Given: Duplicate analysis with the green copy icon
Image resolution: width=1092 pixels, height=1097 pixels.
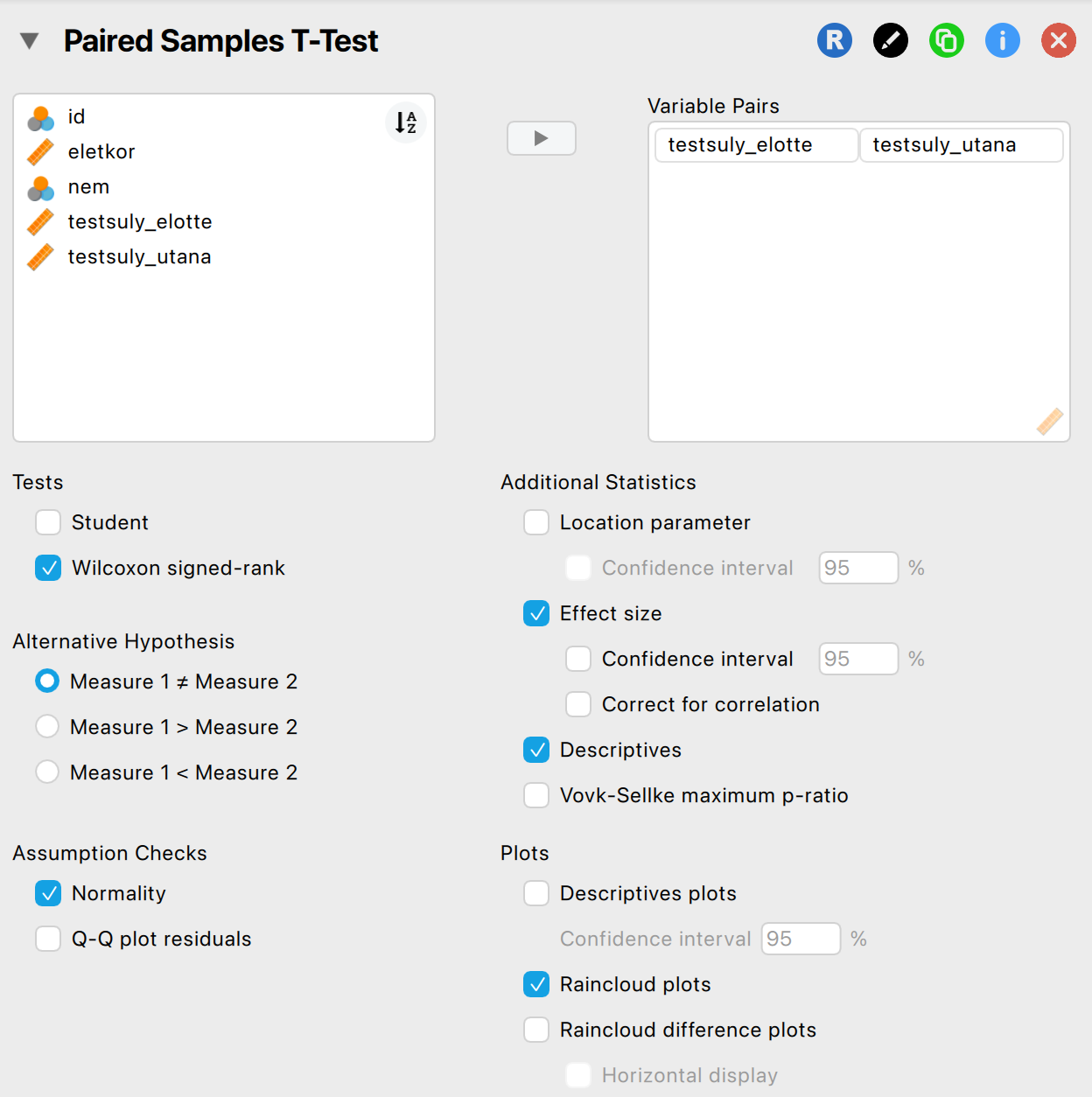Looking at the screenshot, I should 946,40.
